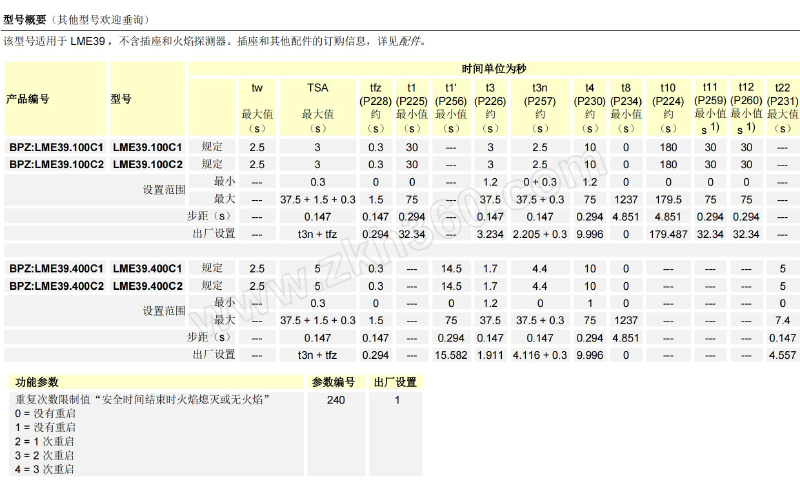Click the t1' (P256) column header
The height and width of the screenshot is (487, 800).
pos(451,107)
